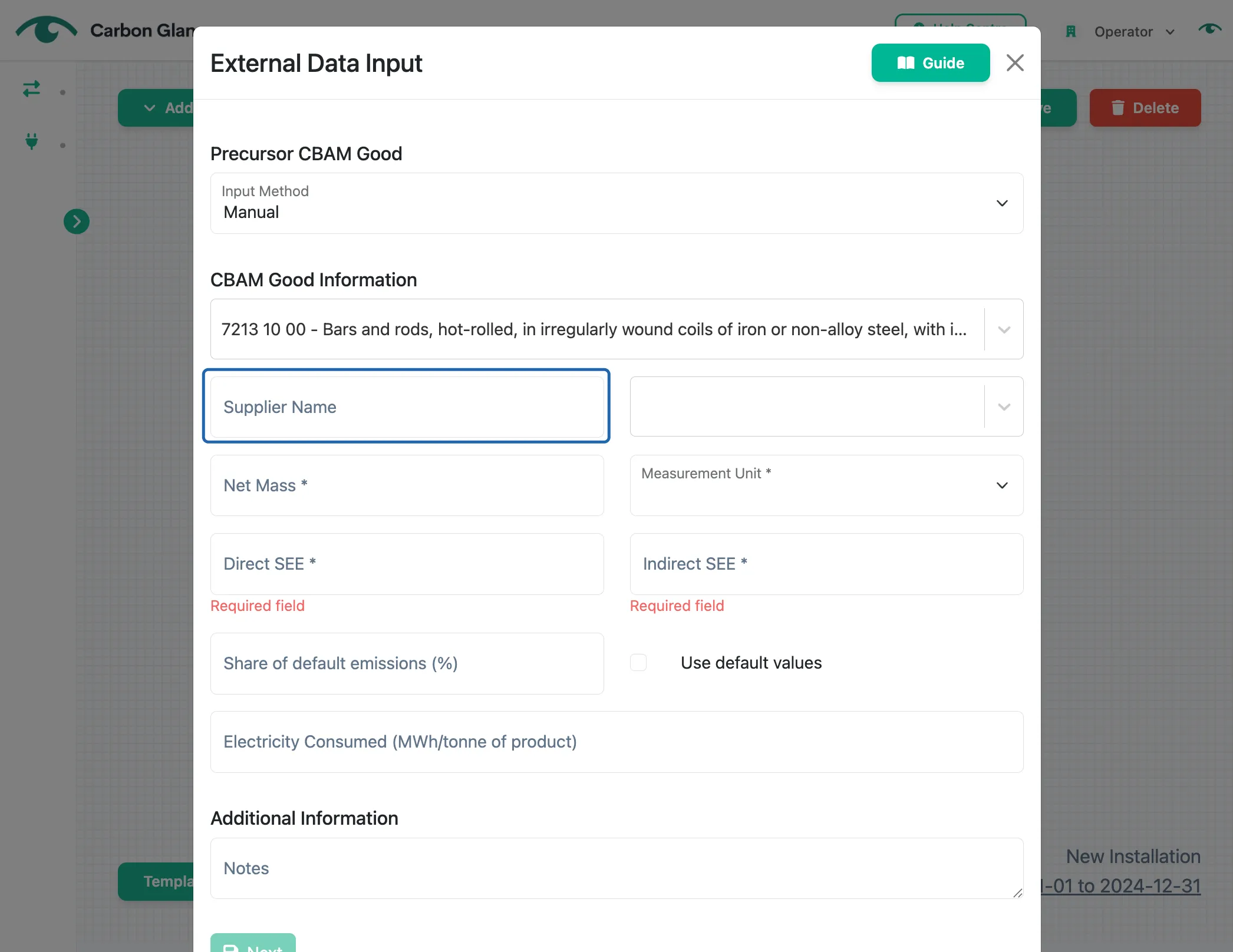Click Share of default emissions field
Image resolution: width=1233 pixels, height=952 pixels.
tap(407, 663)
